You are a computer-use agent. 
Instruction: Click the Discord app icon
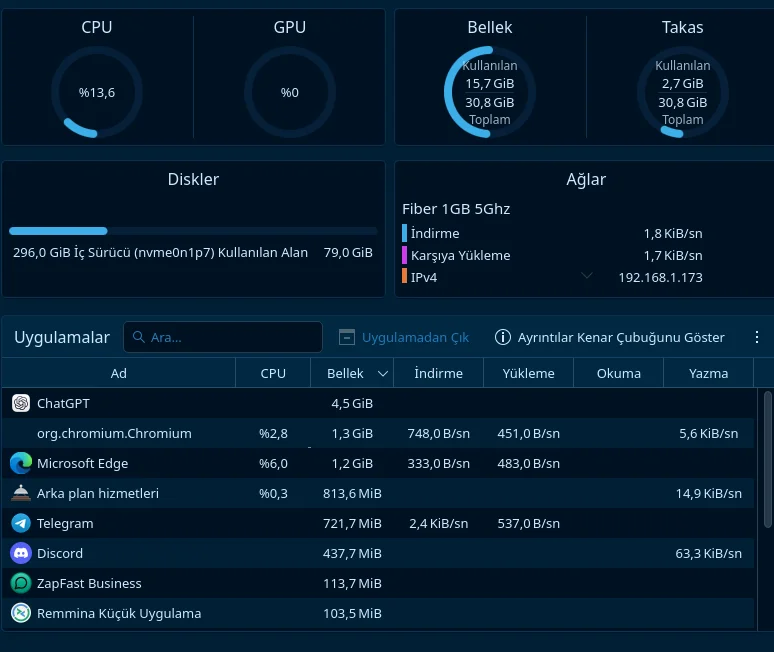pyautogui.click(x=21, y=553)
